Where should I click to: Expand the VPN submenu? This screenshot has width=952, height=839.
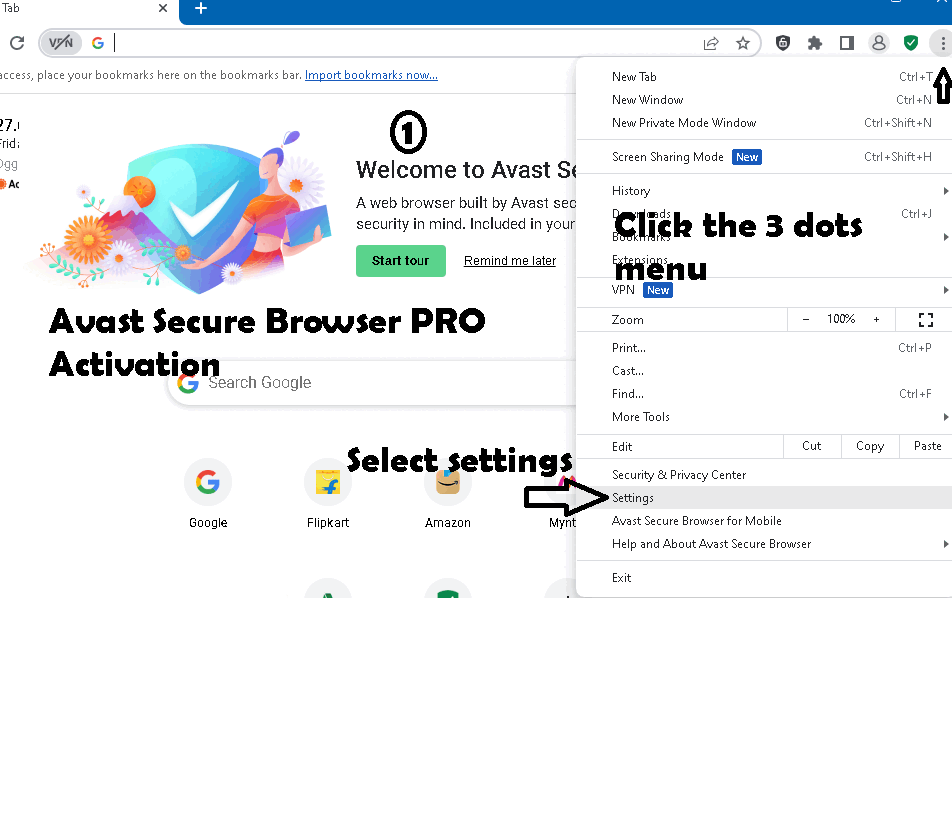[622, 290]
